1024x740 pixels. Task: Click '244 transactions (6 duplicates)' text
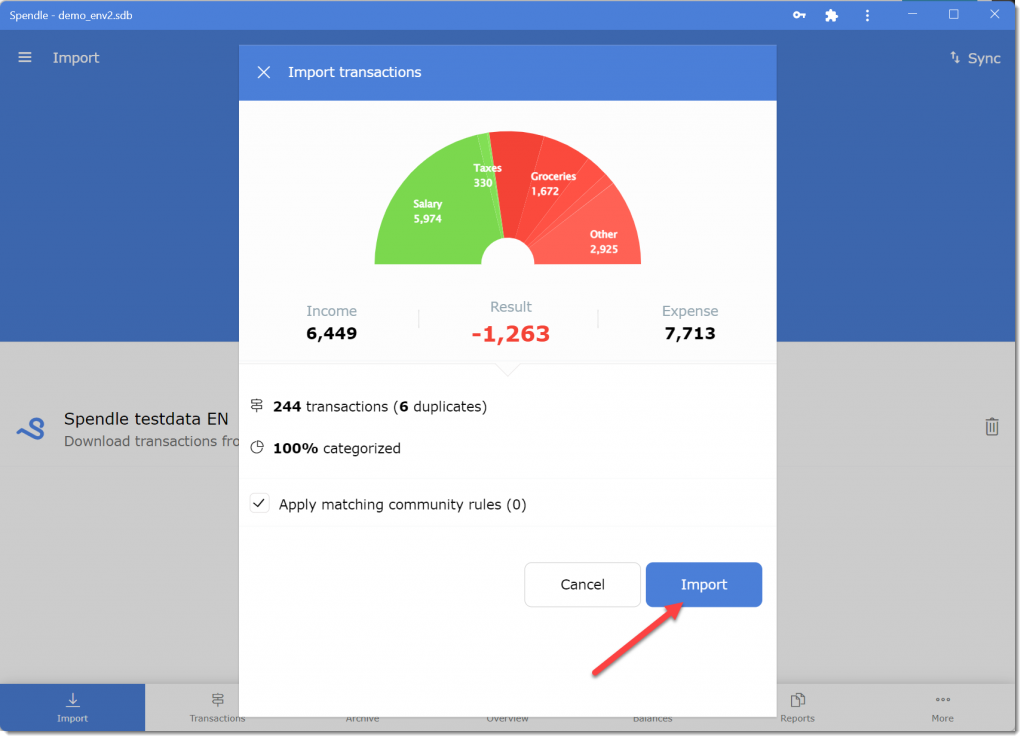(380, 406)
